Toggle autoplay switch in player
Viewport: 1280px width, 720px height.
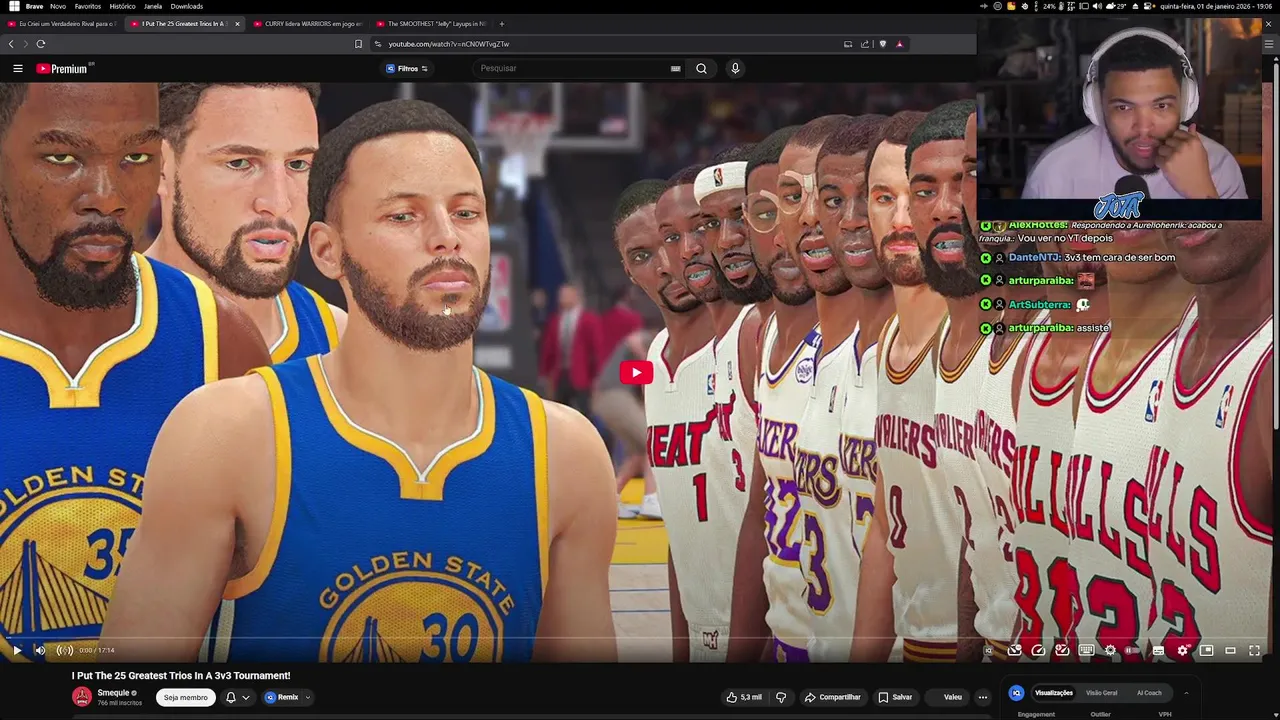1134,650
